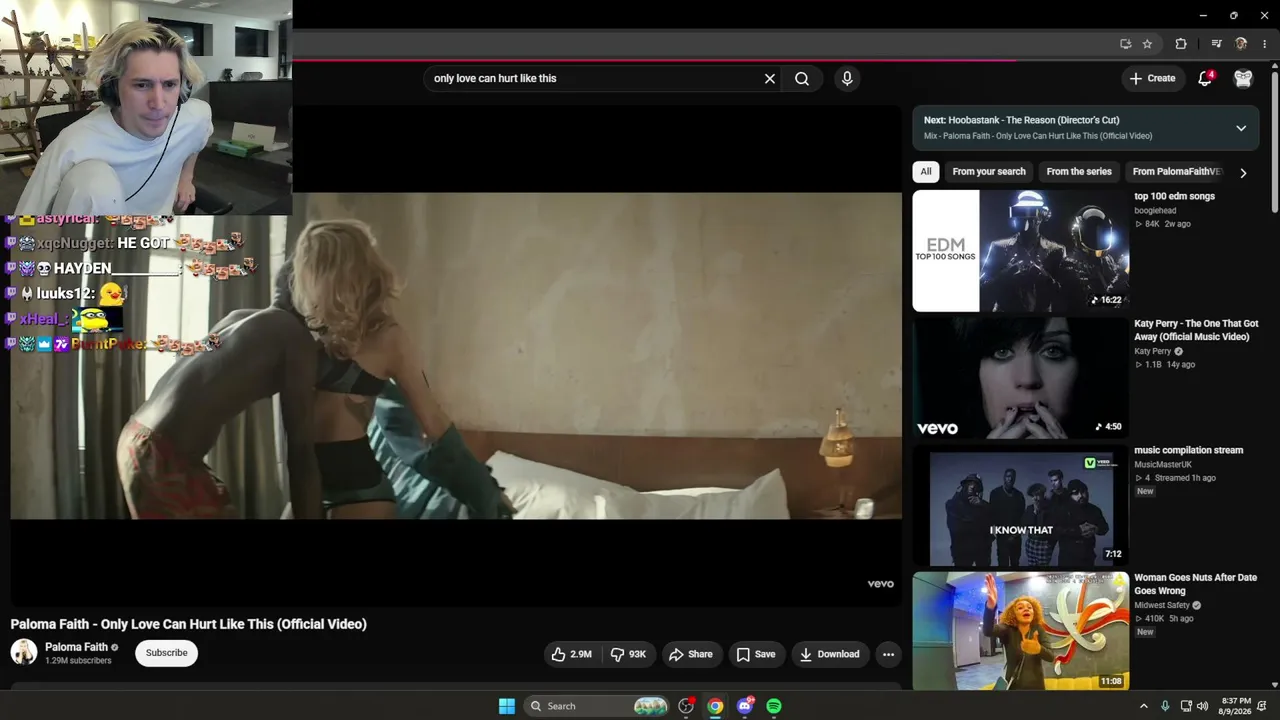This screenshot has width=1280, height=720.
Task: Click Woman Goes Nuts After Date title
Action: pos(1196,584)
